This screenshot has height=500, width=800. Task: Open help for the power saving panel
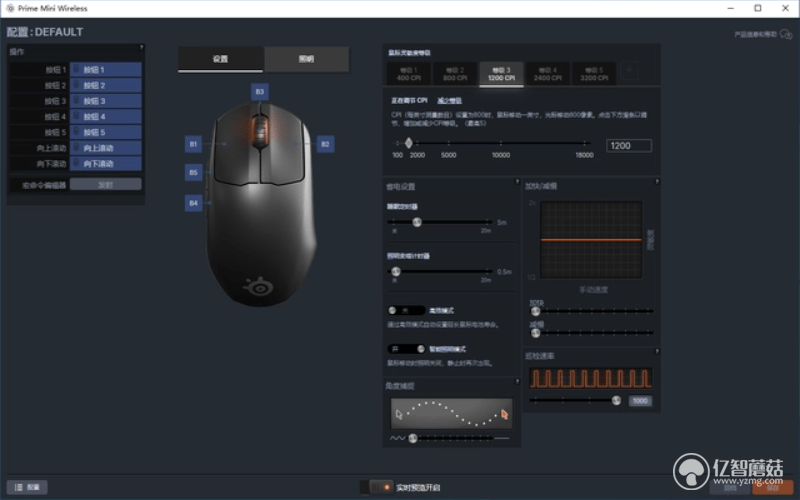point(517,182)
